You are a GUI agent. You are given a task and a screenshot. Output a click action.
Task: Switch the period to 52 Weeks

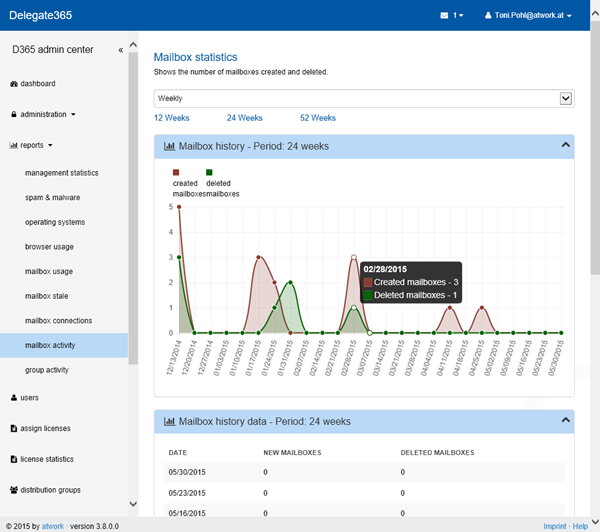[318, 118]
